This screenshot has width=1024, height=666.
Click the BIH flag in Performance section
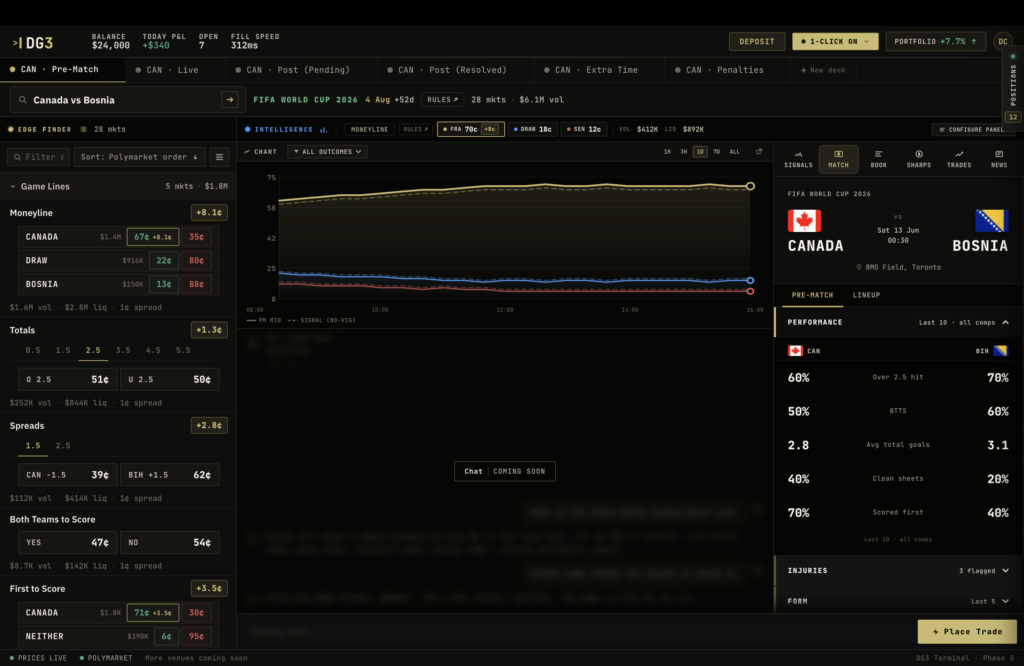tap(1000, 351)
